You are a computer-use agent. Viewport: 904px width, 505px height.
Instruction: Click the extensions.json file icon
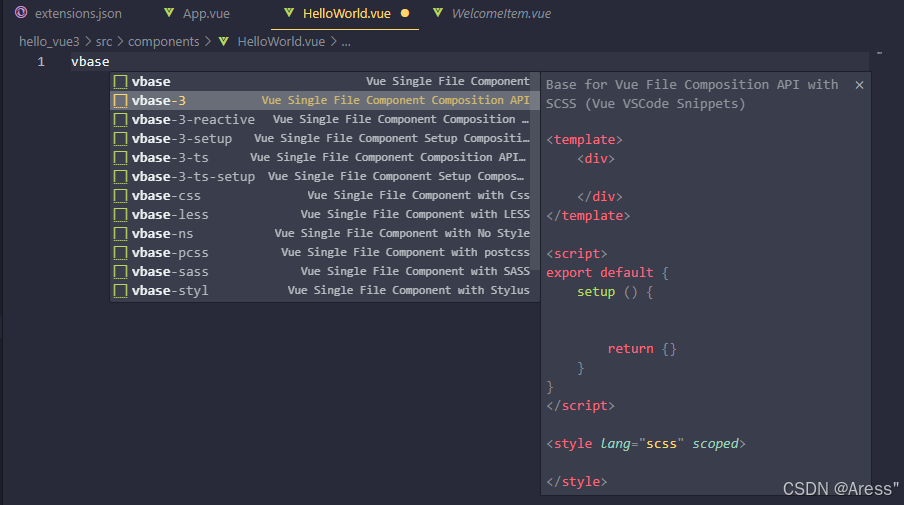21,13
